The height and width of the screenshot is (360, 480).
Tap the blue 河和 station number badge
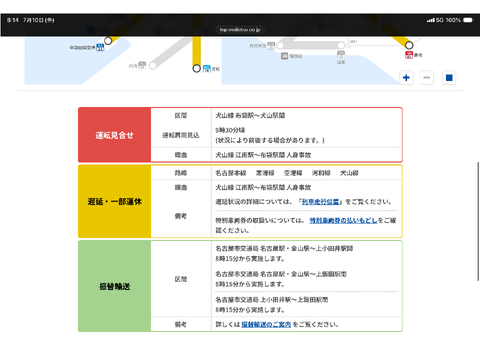click(x=207, y=69)
